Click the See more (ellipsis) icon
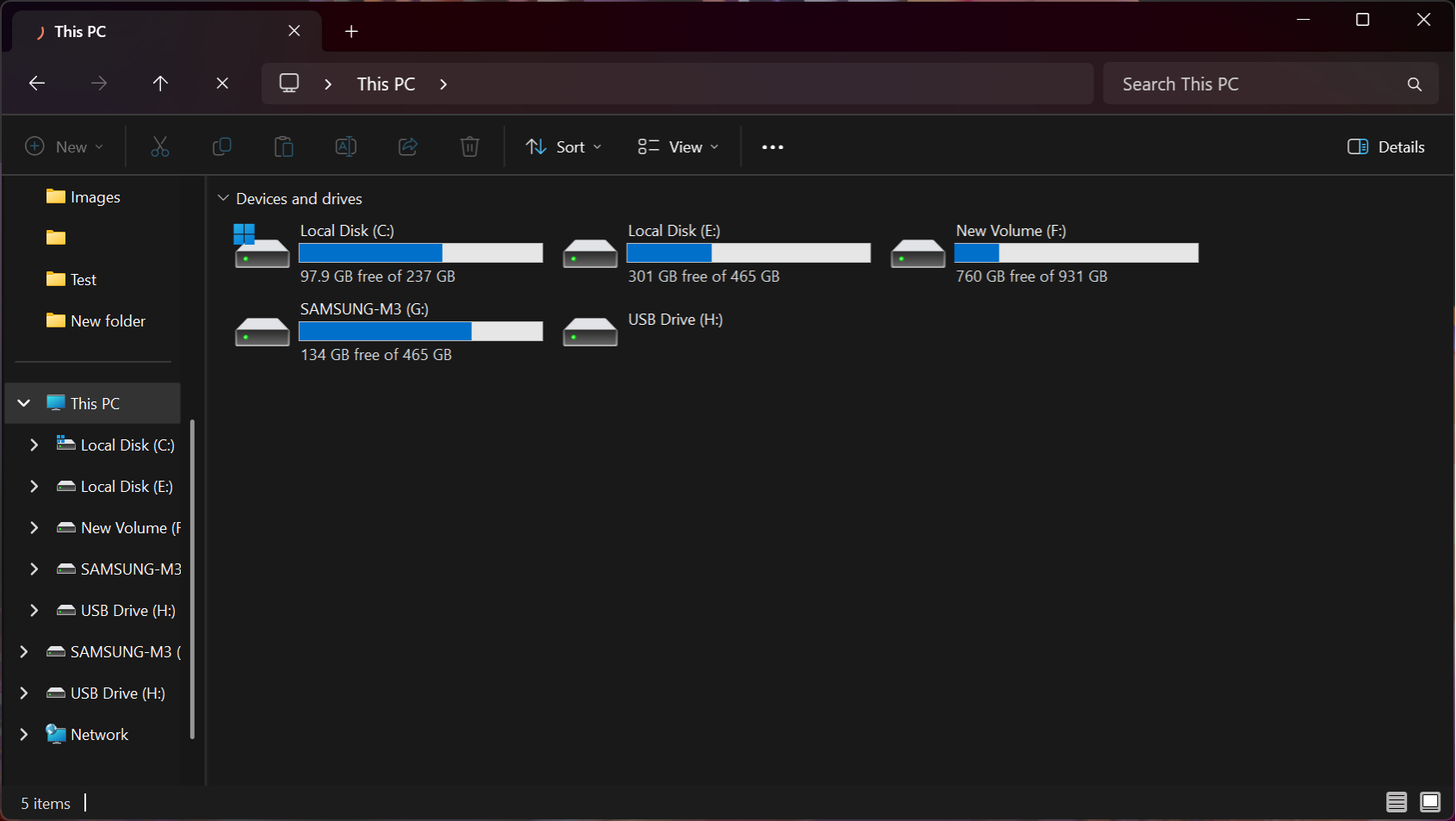The height and width of the screenshot is (821, 1456). click(771, 146)
